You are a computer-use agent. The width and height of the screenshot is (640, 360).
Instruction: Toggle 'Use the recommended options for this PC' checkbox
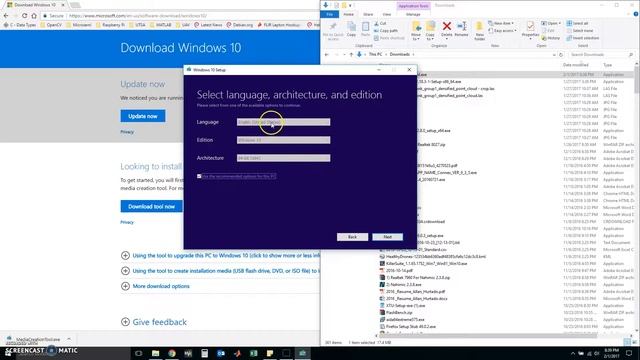pyautogui.click(x=199, y=176)
